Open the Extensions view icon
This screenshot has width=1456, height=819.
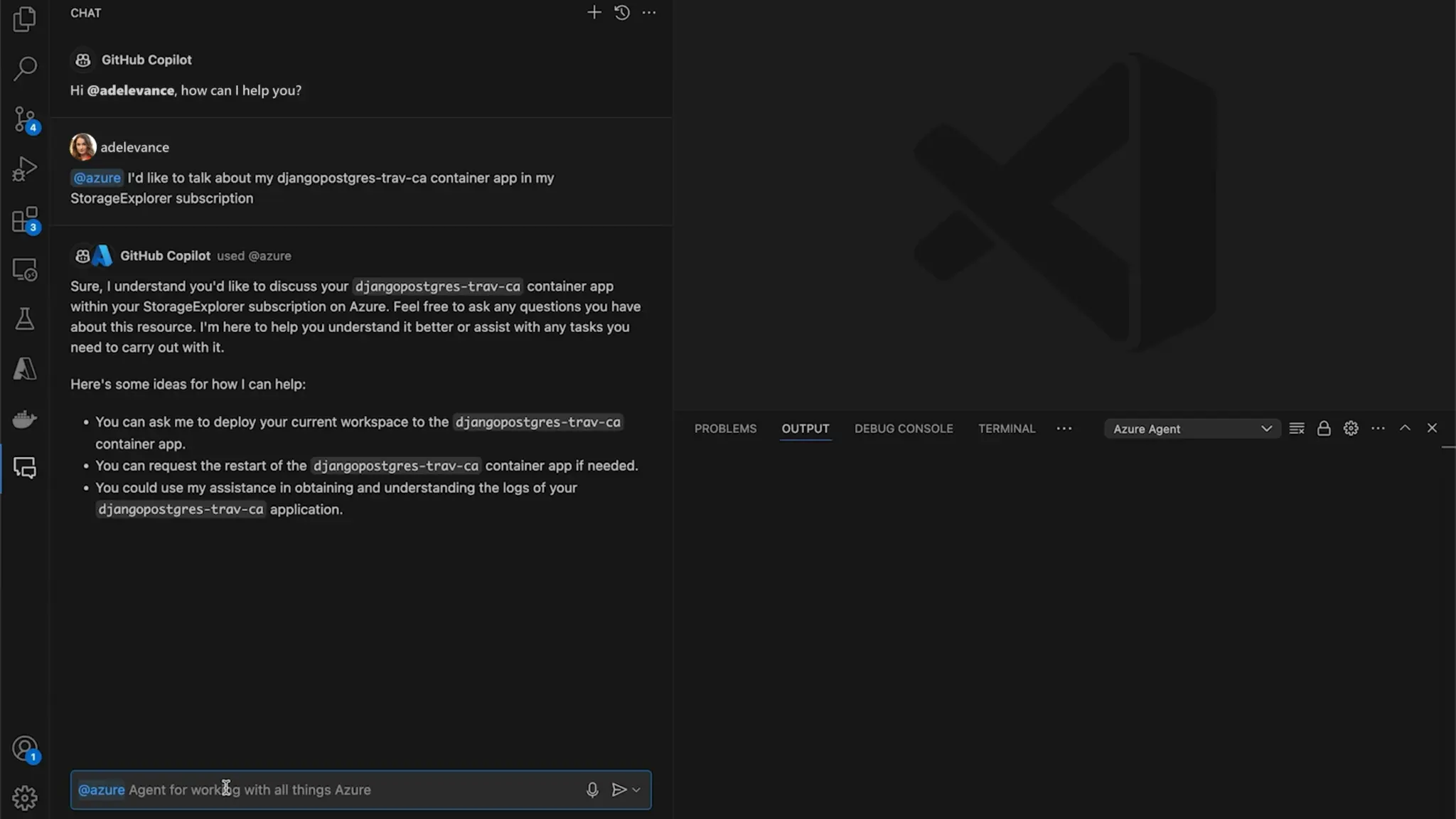pyautogui.click(x=25, y=220)
